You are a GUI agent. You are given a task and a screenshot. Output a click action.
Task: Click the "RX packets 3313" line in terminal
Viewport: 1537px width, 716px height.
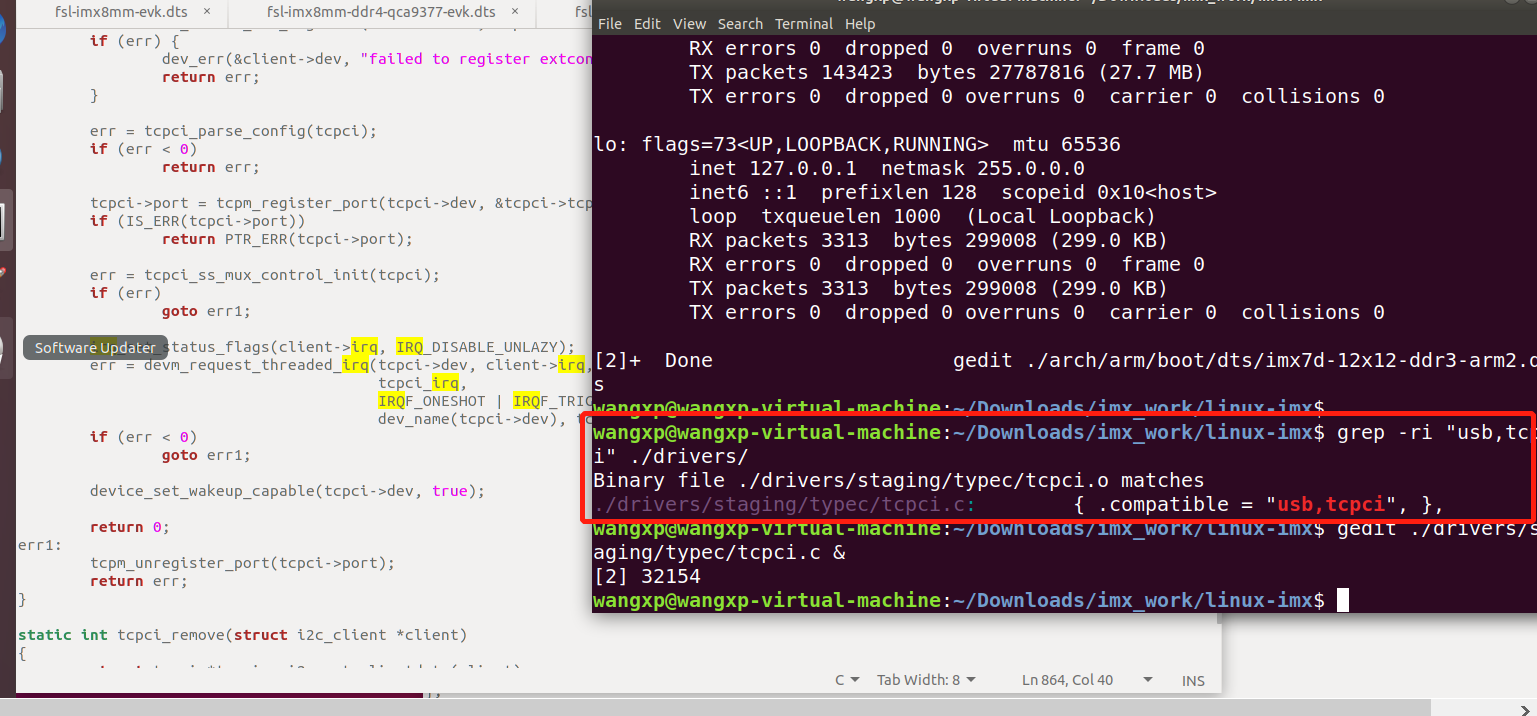click(x=928, y=240)
